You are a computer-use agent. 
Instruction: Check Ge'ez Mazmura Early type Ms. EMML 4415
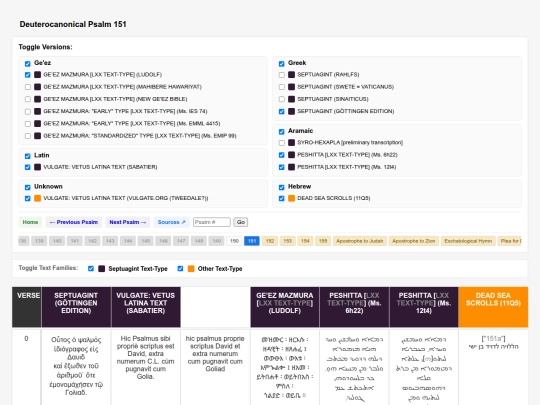click(28, 124)
